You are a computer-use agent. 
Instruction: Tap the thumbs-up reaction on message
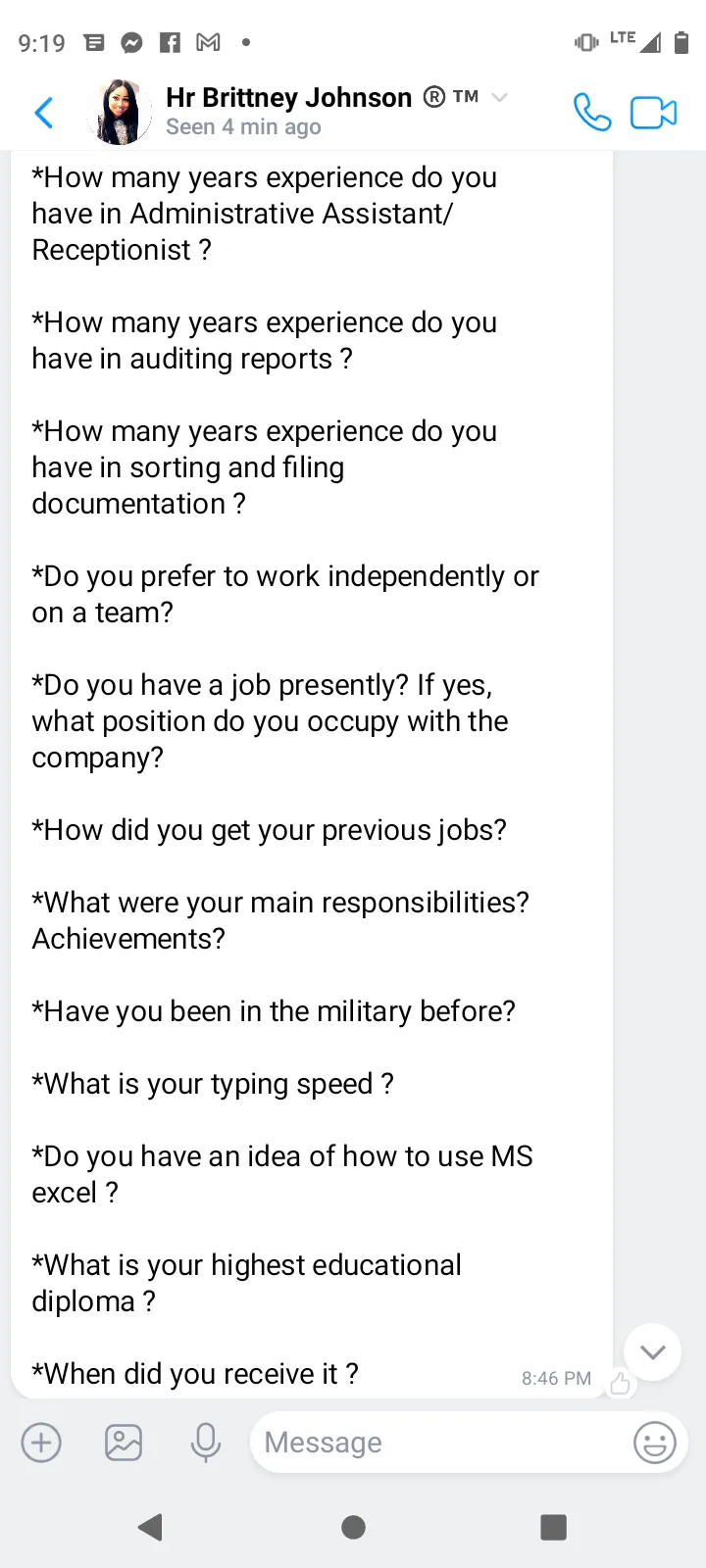(x=621, y=1383)
